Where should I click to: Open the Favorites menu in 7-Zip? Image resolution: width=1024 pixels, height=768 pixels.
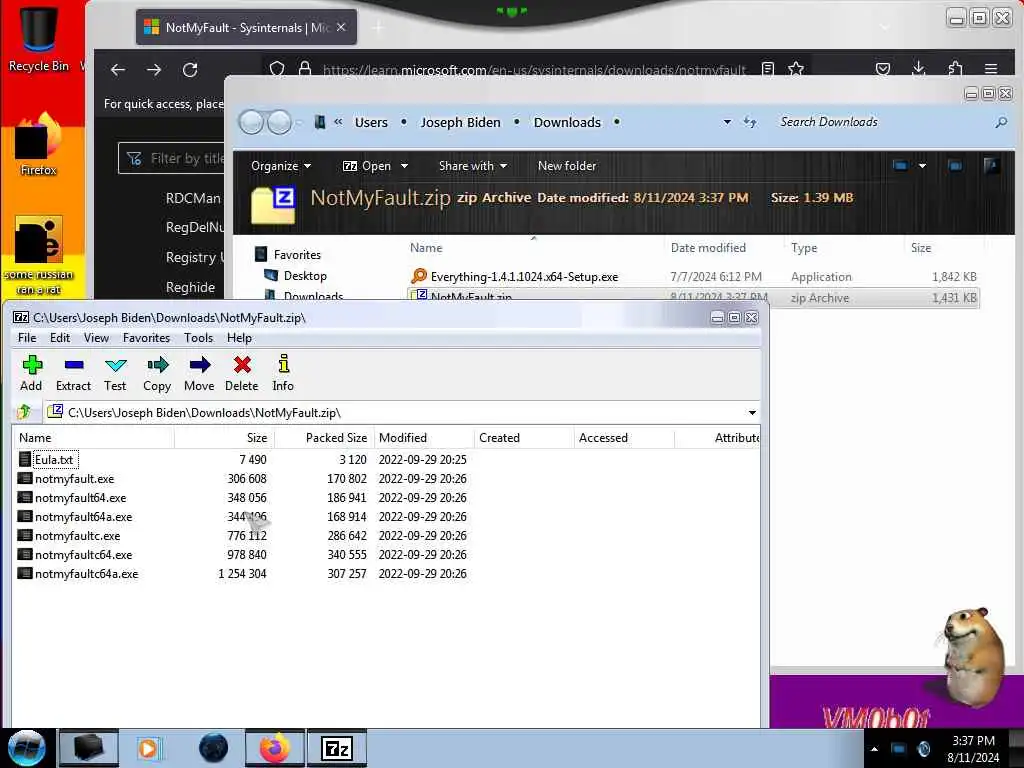(146, 338)
